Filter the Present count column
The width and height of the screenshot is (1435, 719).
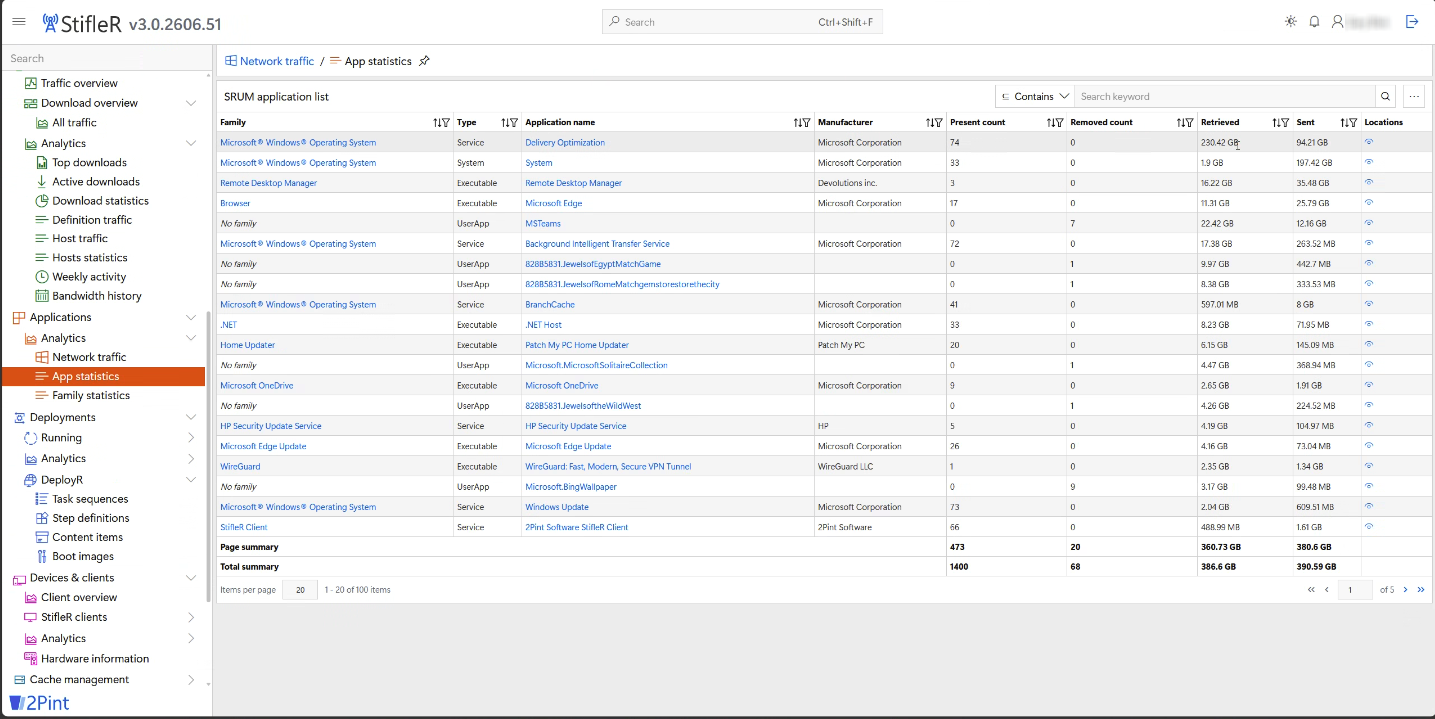coord(1059,123)
